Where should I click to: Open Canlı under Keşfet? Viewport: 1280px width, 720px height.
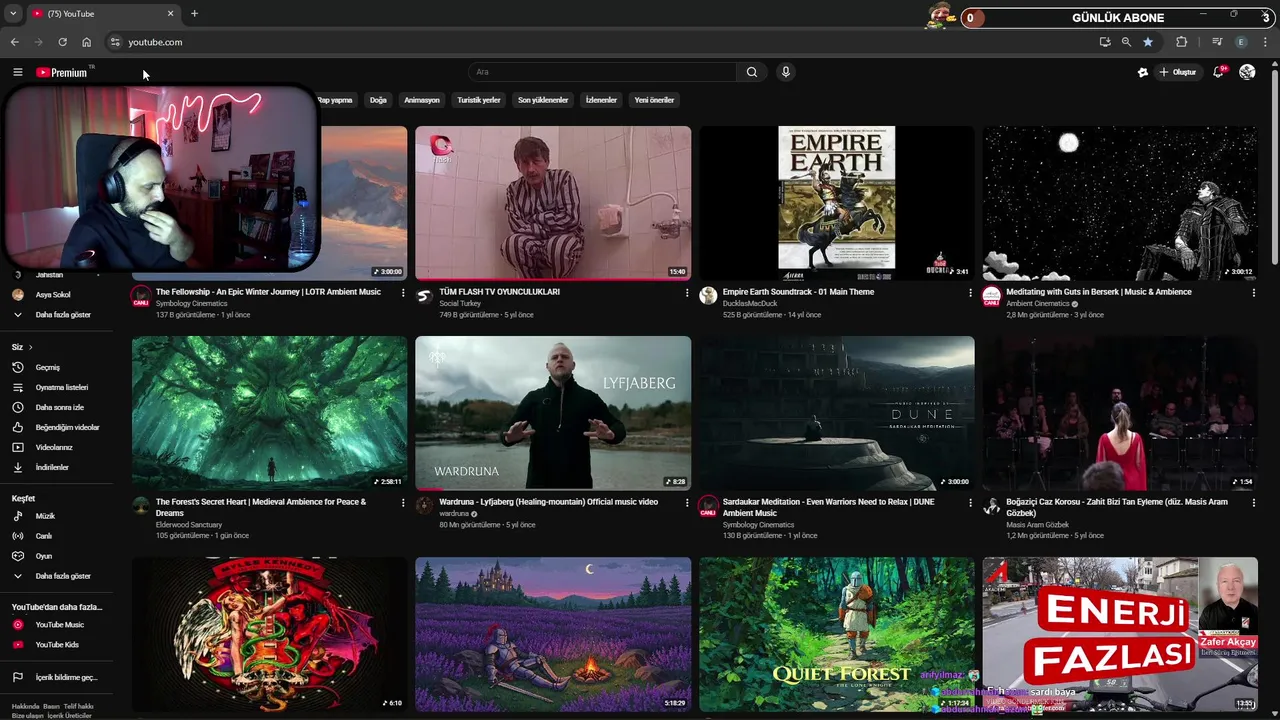(x=56, y=536)
